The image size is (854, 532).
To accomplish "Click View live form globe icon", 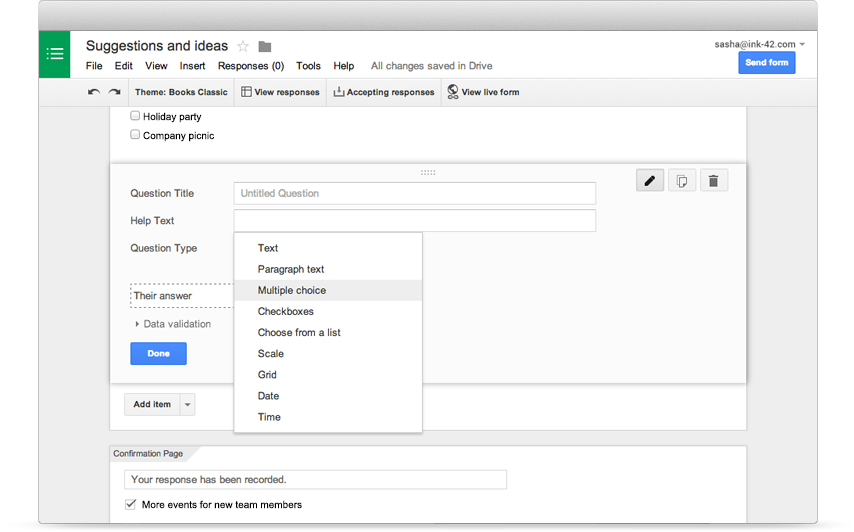I will point(453,91).
